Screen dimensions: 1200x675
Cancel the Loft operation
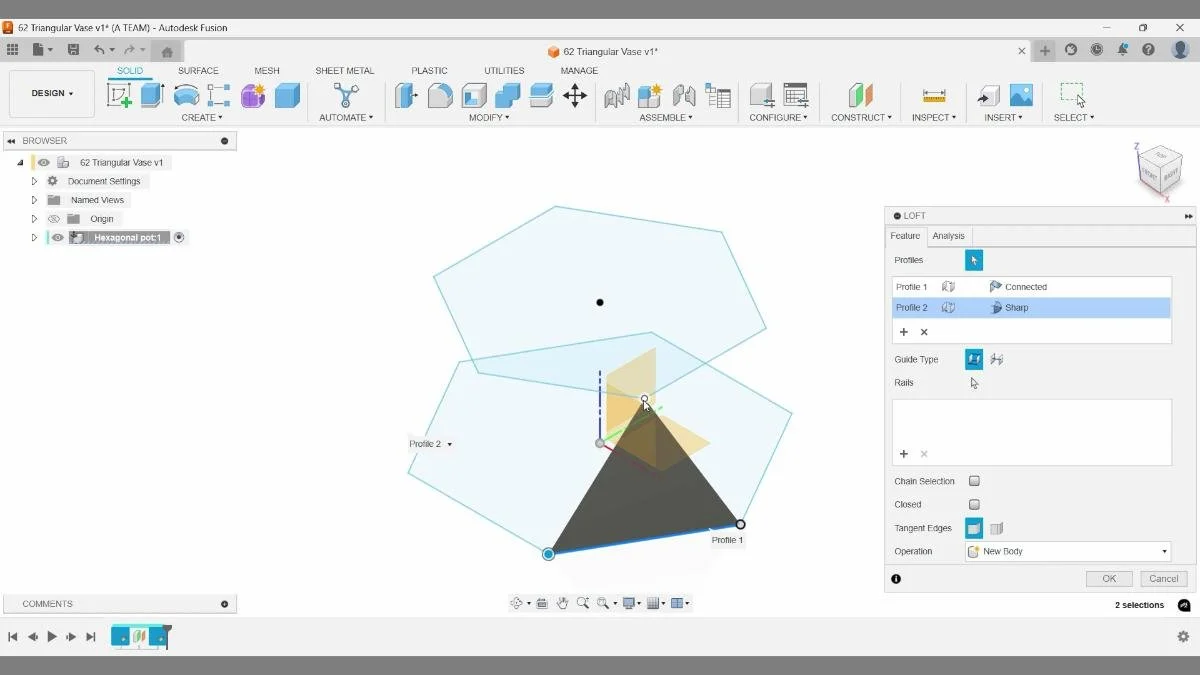click(x=1162, y=578)
